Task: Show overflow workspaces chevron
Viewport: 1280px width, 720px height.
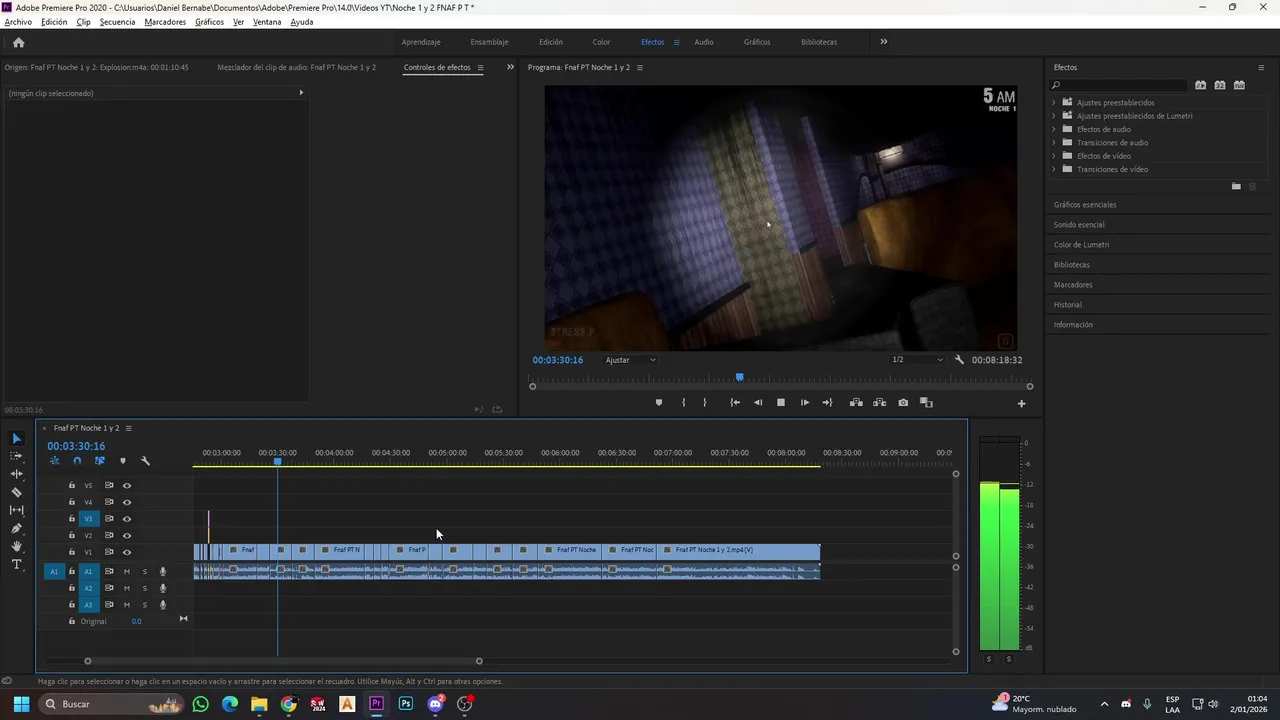Action: (x=883, y=42)
